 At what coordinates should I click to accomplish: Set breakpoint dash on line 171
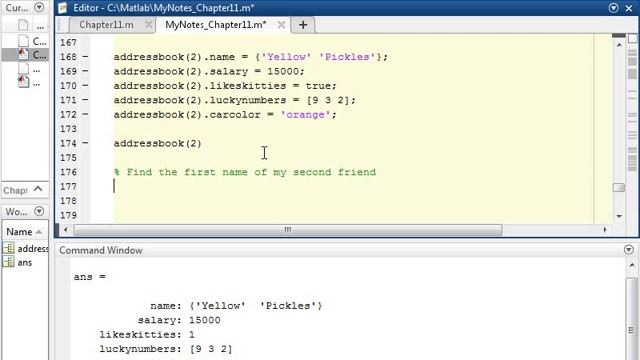point(85,100)
